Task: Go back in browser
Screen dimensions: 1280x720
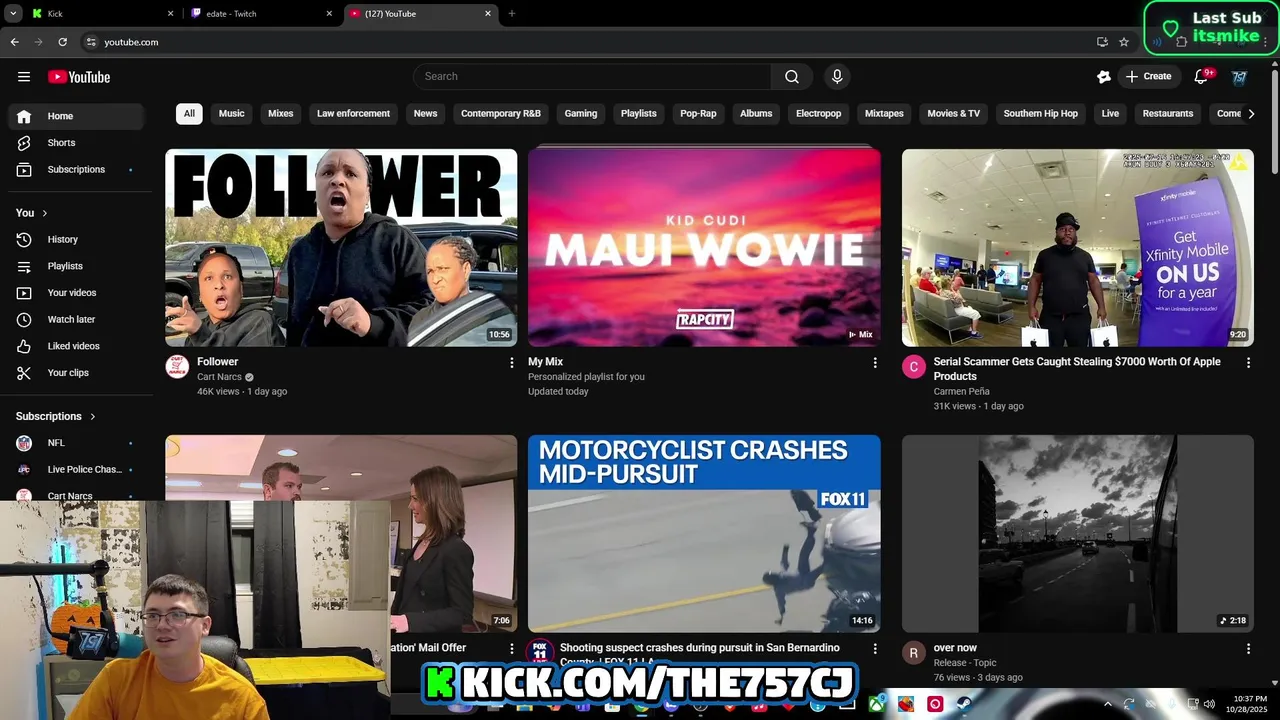Action: pyautogui.click(x=15, y=42)
